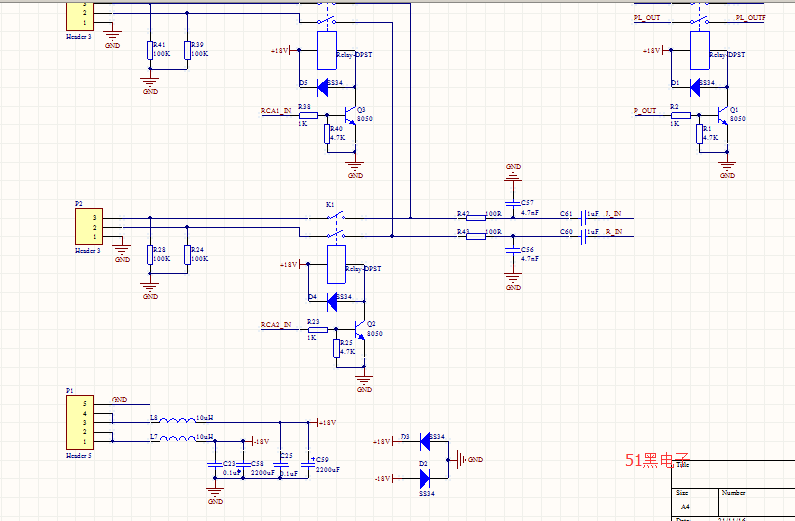Select diode D4 SS34 symbol
This screenshot has height=521, width=795.
pos(332,302)
